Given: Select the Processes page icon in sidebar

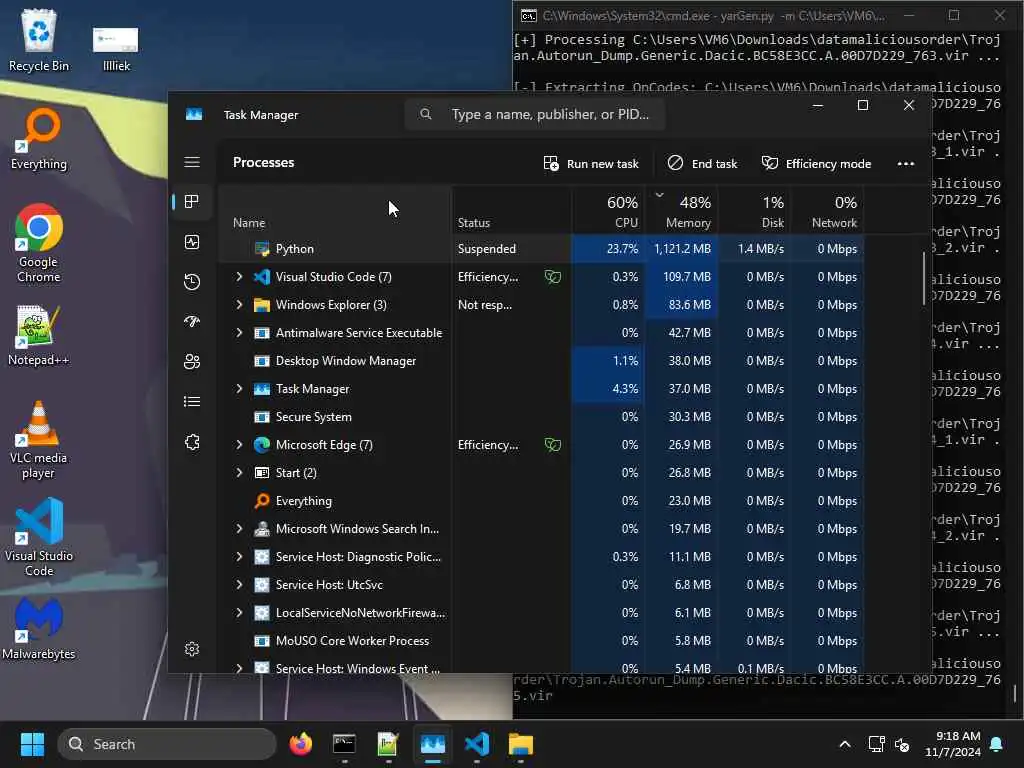Looking at the screenshot, I should click(x=192, y=202).
